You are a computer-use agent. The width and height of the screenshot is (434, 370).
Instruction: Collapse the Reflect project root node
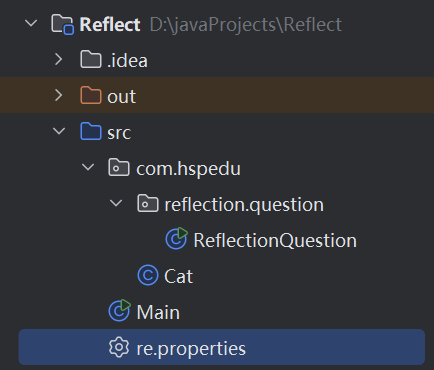[31, 23]
